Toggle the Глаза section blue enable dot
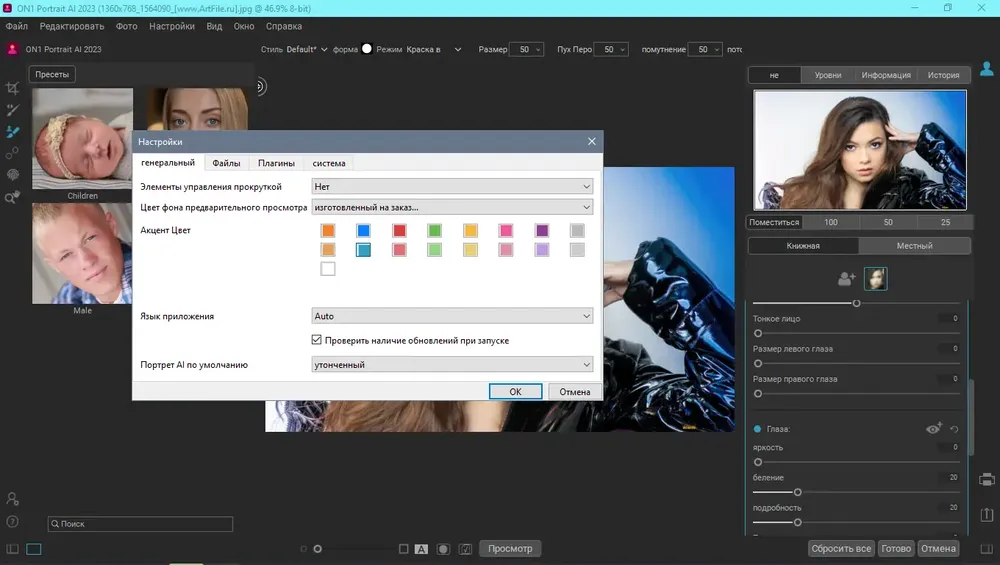Screen dimensions: 1000x565 (x=758, y=429)
